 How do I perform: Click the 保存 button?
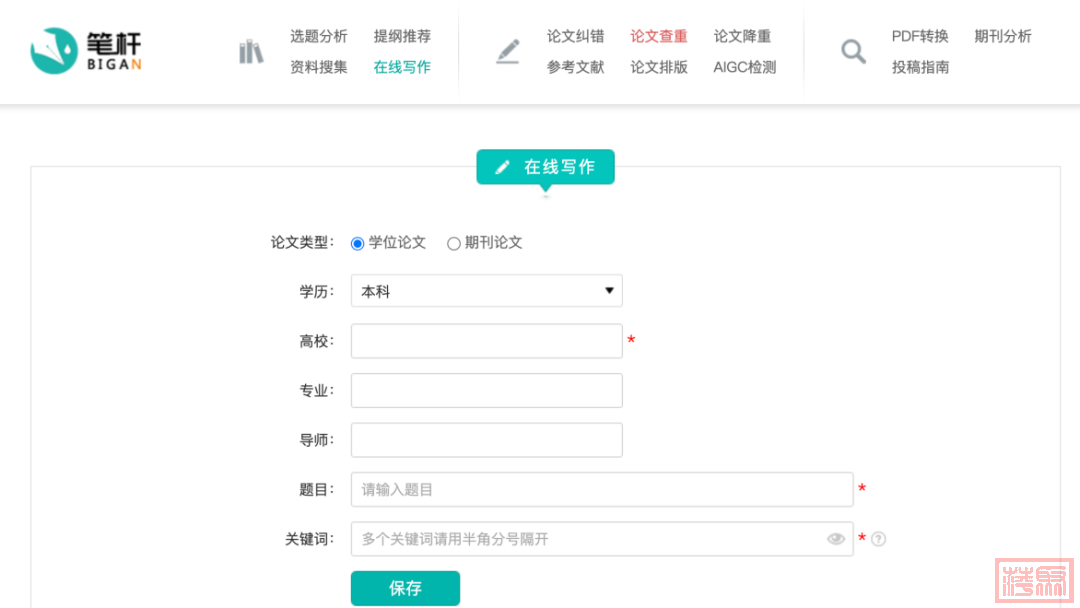pyautogui.click(x=405, y=588)
